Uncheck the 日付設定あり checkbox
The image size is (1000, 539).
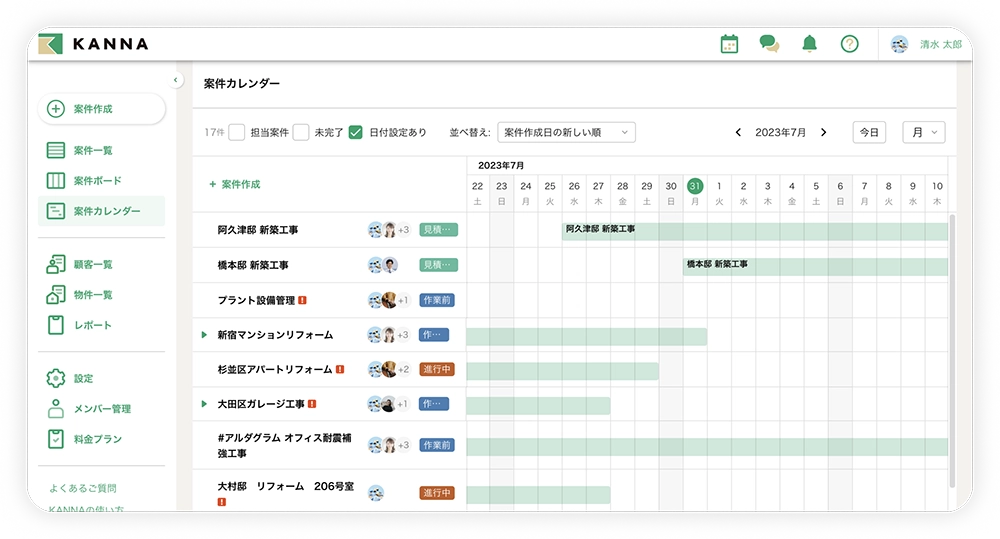click(x=356, y=133)
